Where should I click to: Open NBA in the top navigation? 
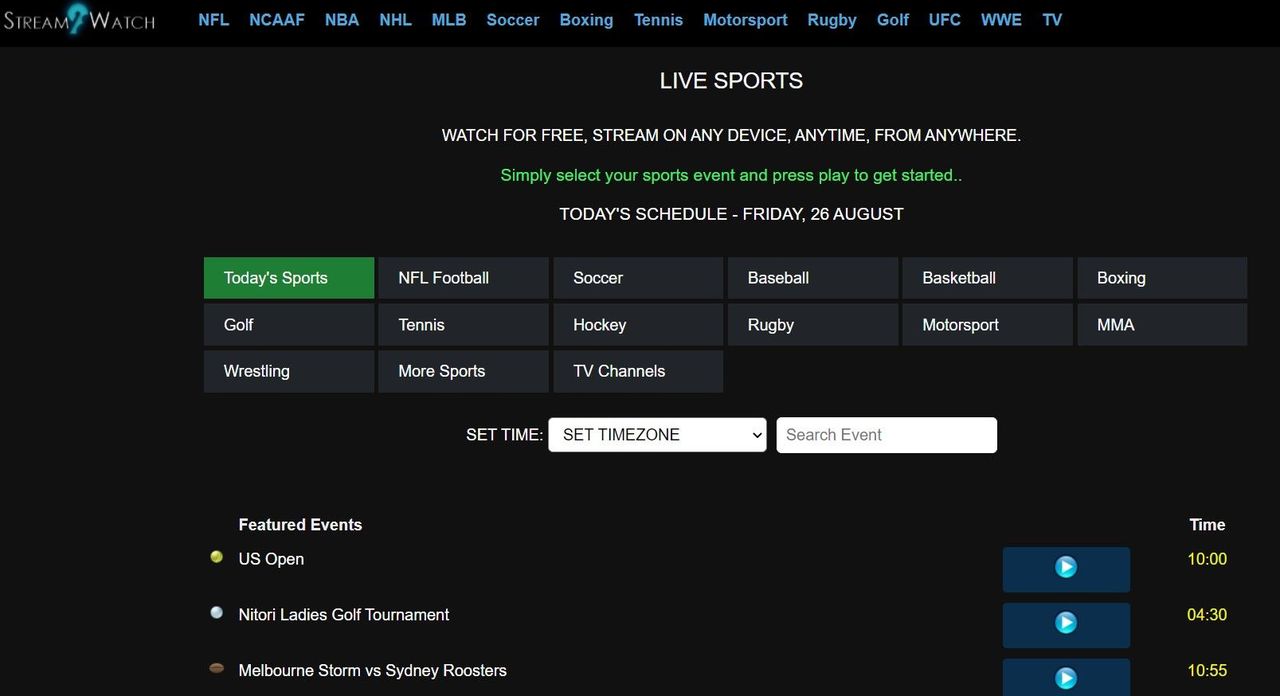coord(342,20)
